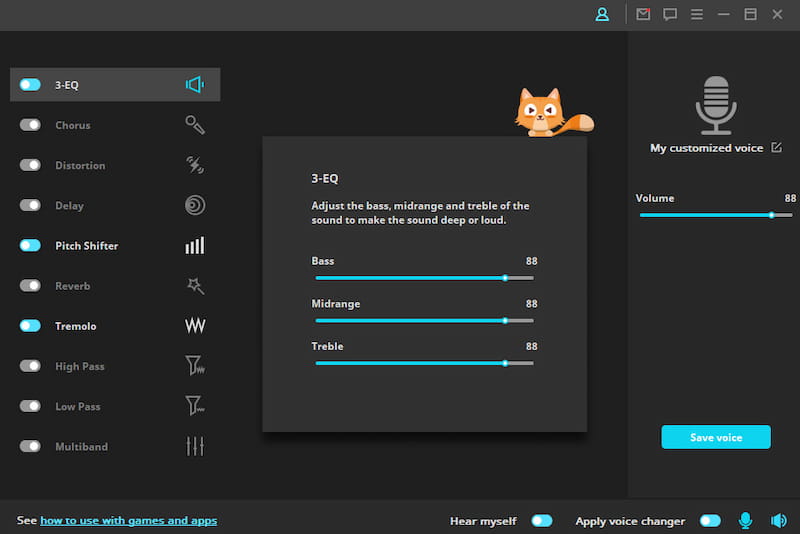Click the 3-EQ speaker icon
This screenshot has width=800, height=534.
coord(195,85)
